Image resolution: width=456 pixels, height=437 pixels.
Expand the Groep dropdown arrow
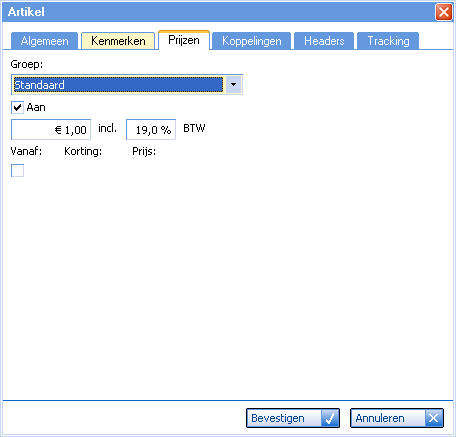pos(233,85)
